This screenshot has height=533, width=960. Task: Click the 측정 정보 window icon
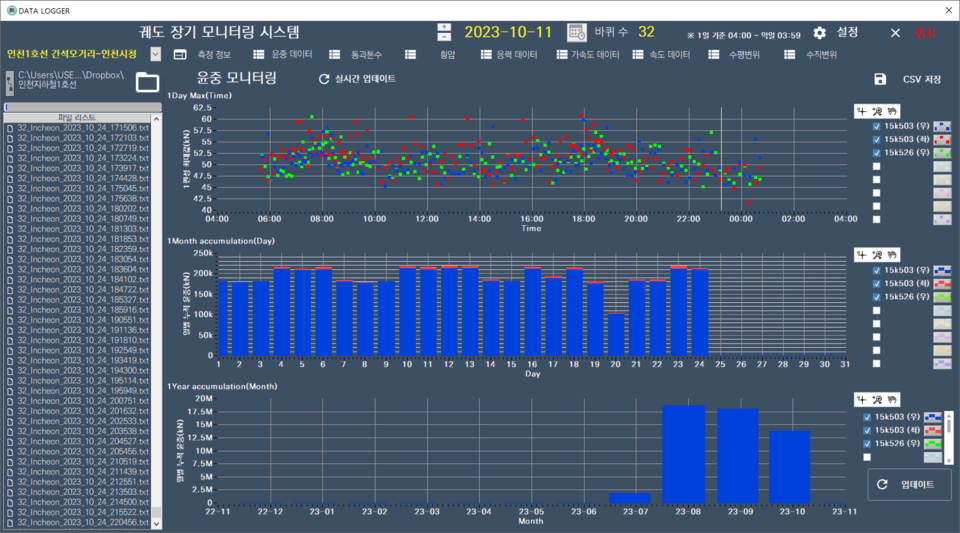tap(180, 54)
